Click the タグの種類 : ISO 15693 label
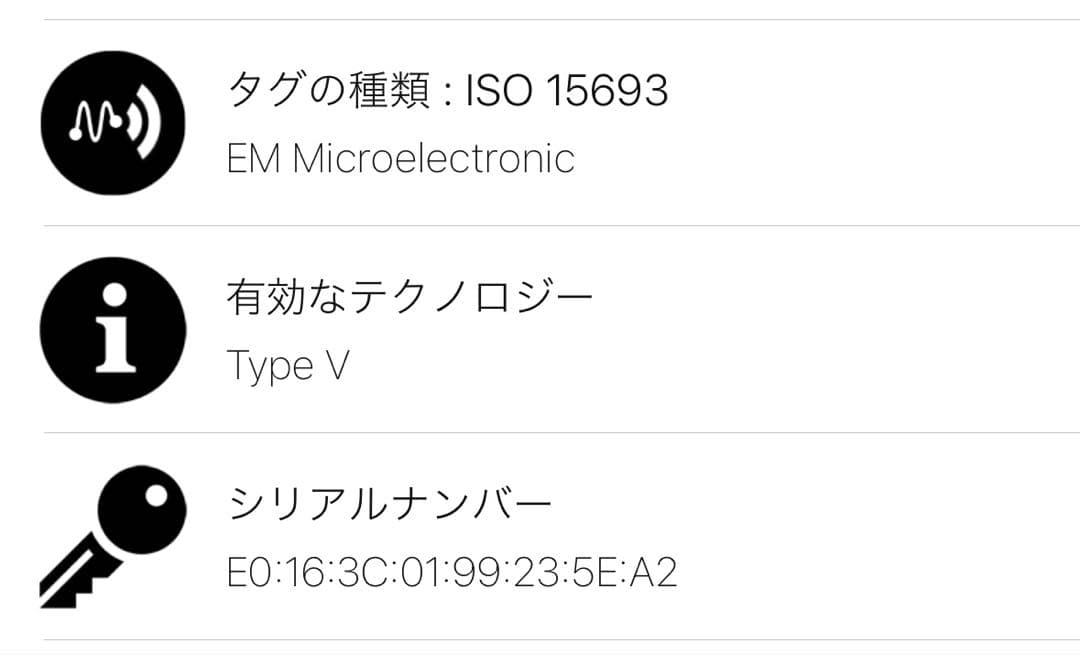The image size is (1080, 655). (450, 89)
